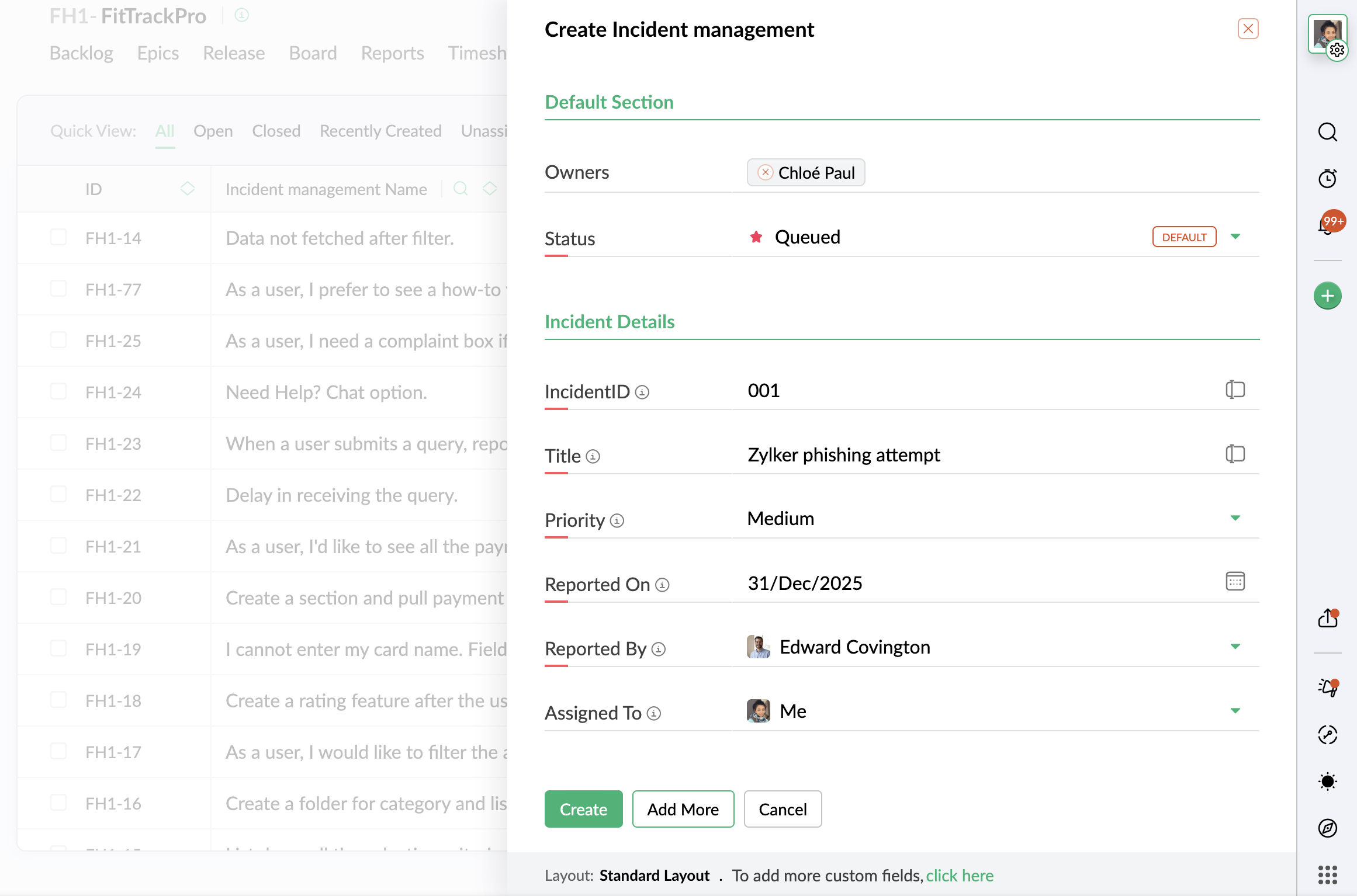
Task: Click the green plus quick-add button
Action: pyautogui.click(x=1328, y=296)
